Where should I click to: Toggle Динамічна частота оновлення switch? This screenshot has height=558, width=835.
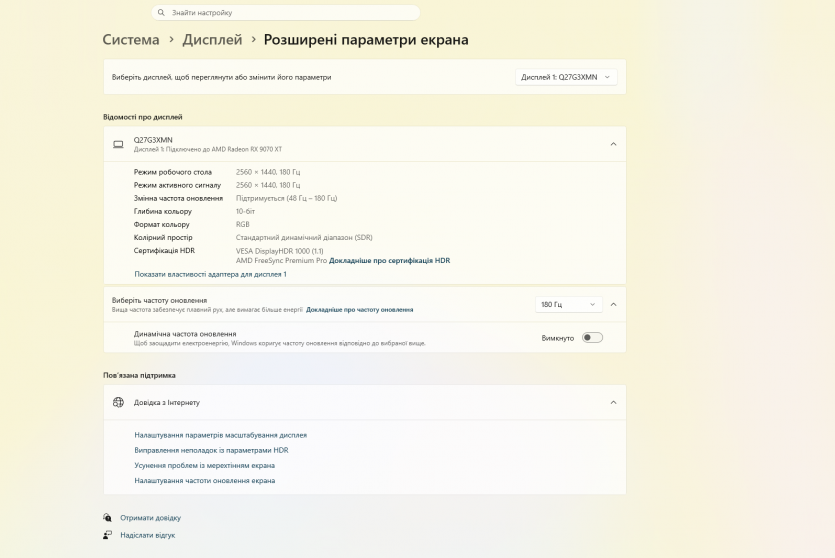(592, 338)
